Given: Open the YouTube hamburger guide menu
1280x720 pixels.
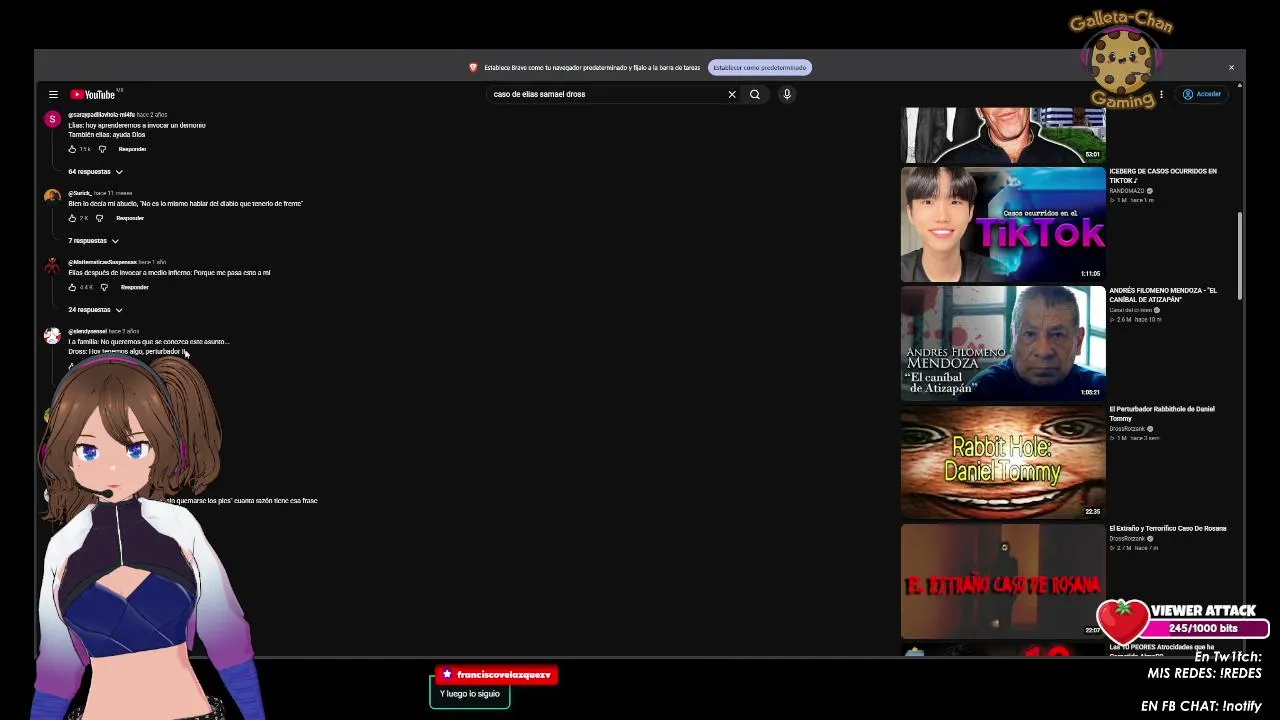Looking at the screenshot, I should [x=53, y=94].
